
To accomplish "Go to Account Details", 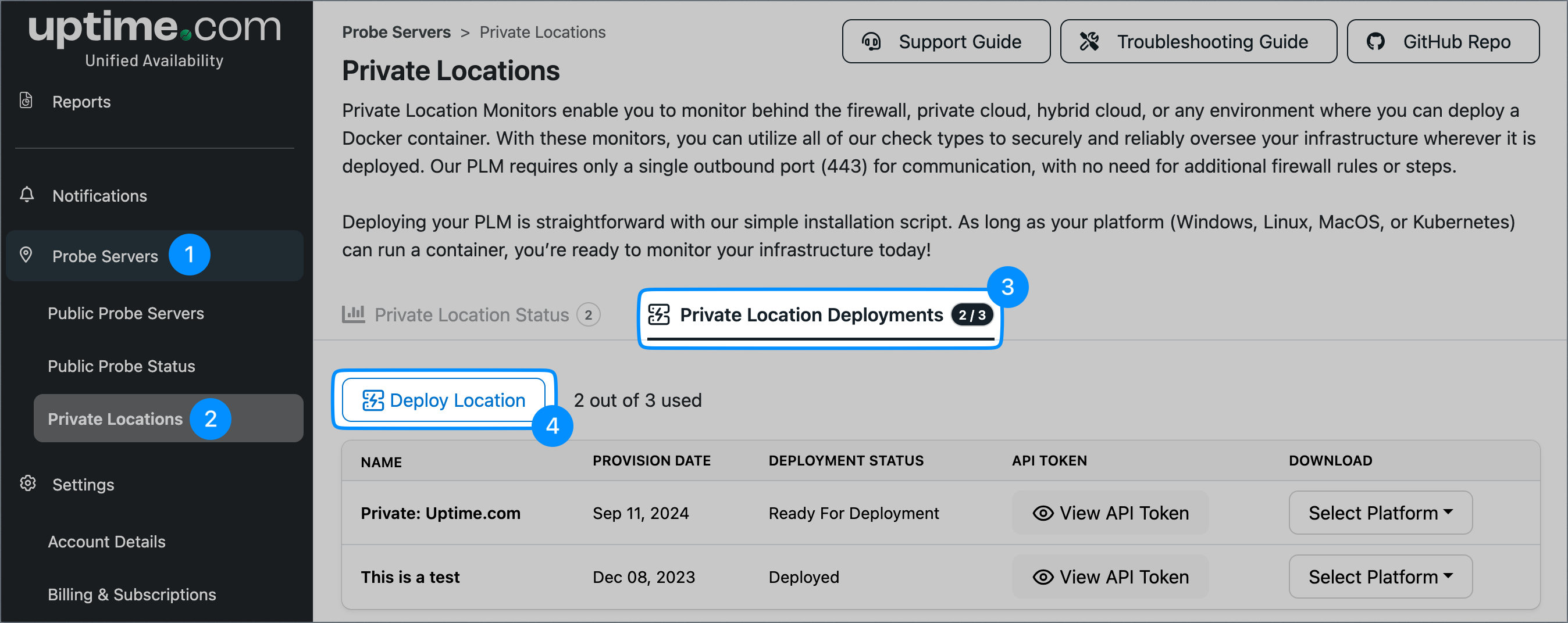I will 106,542.
